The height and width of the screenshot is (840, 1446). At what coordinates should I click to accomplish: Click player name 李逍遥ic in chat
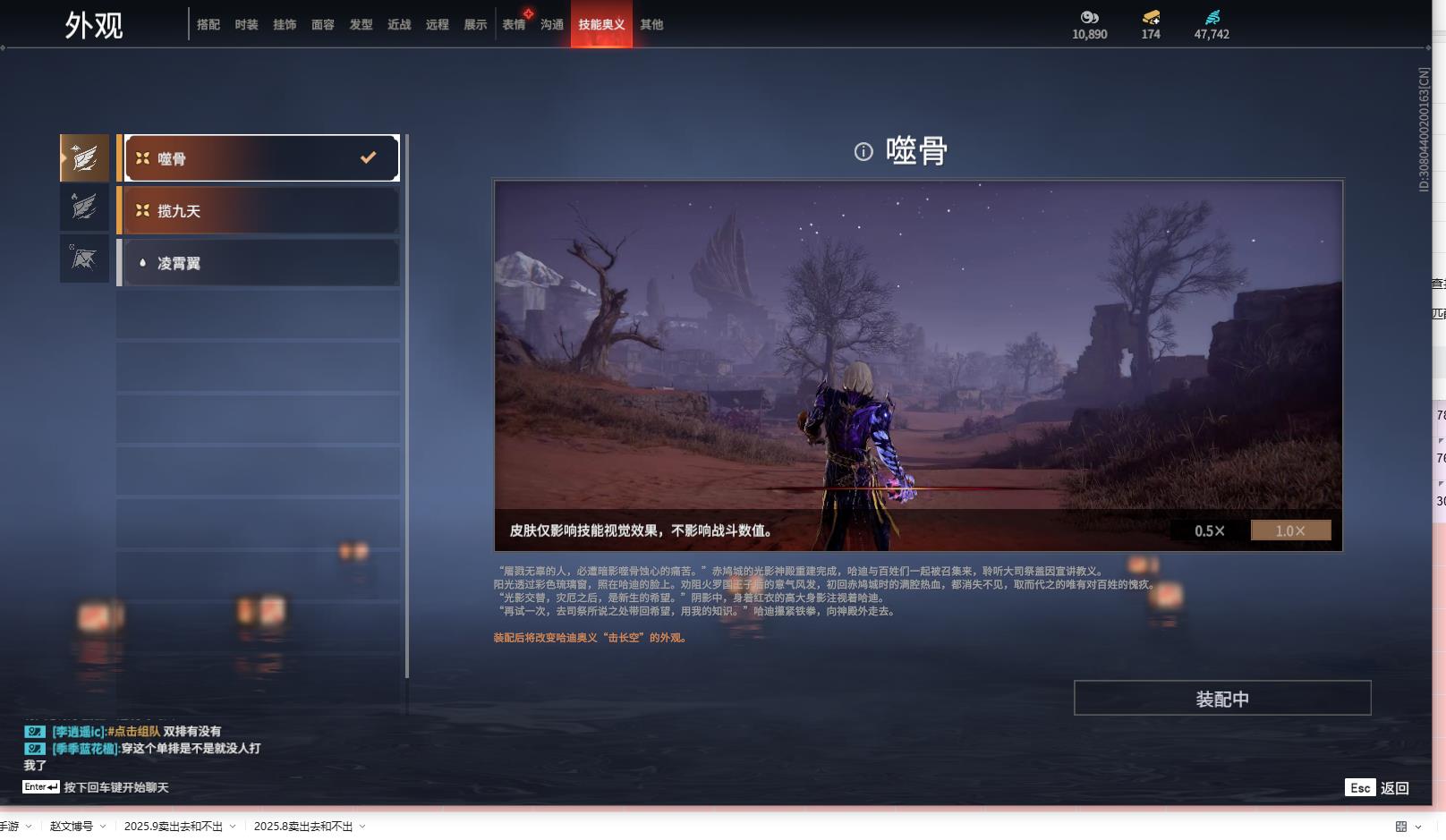click(78, 732)
